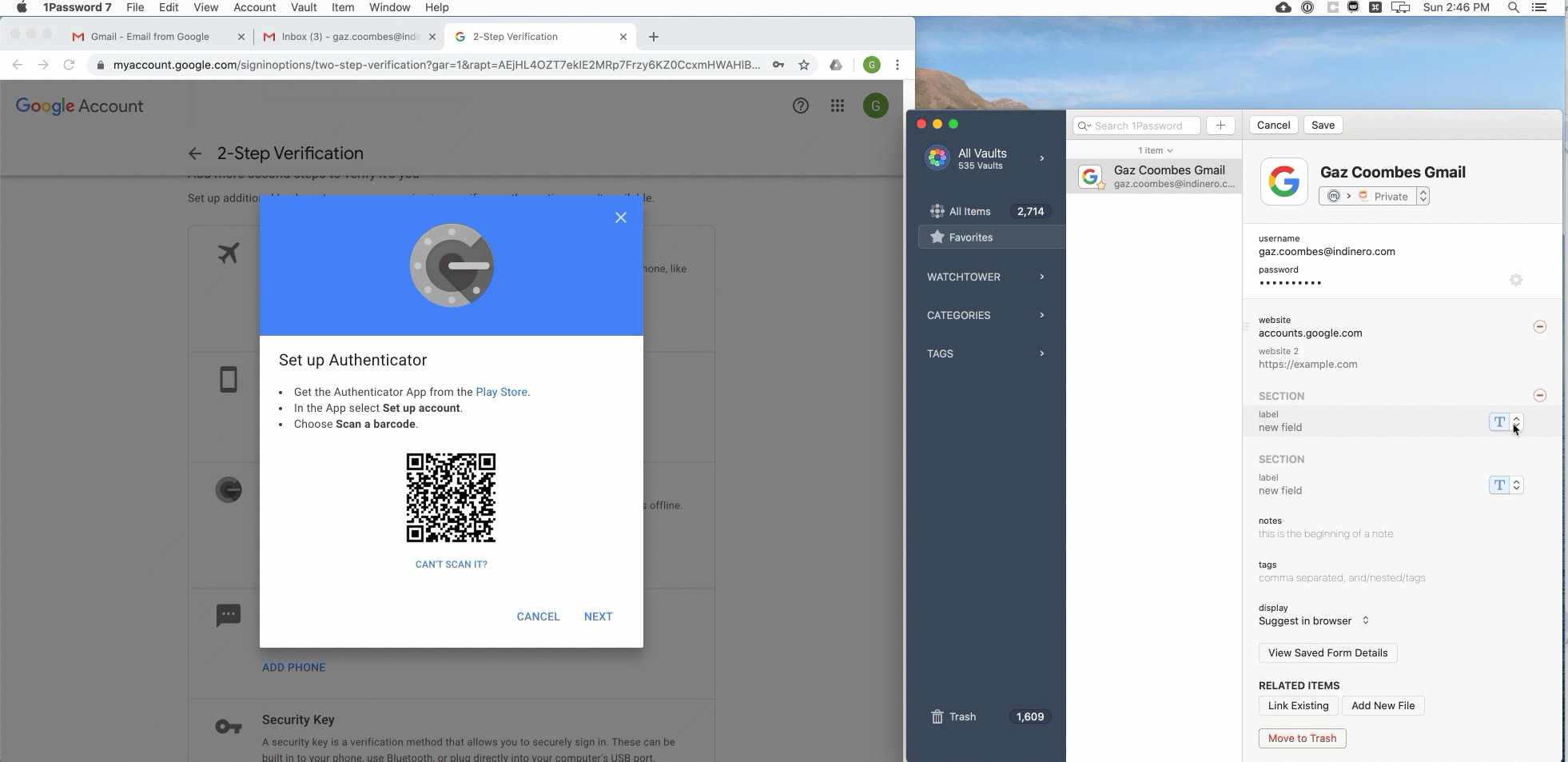The image size is (1568, 762).
Task: Click the plus button to add an item
Action: 1220,126
